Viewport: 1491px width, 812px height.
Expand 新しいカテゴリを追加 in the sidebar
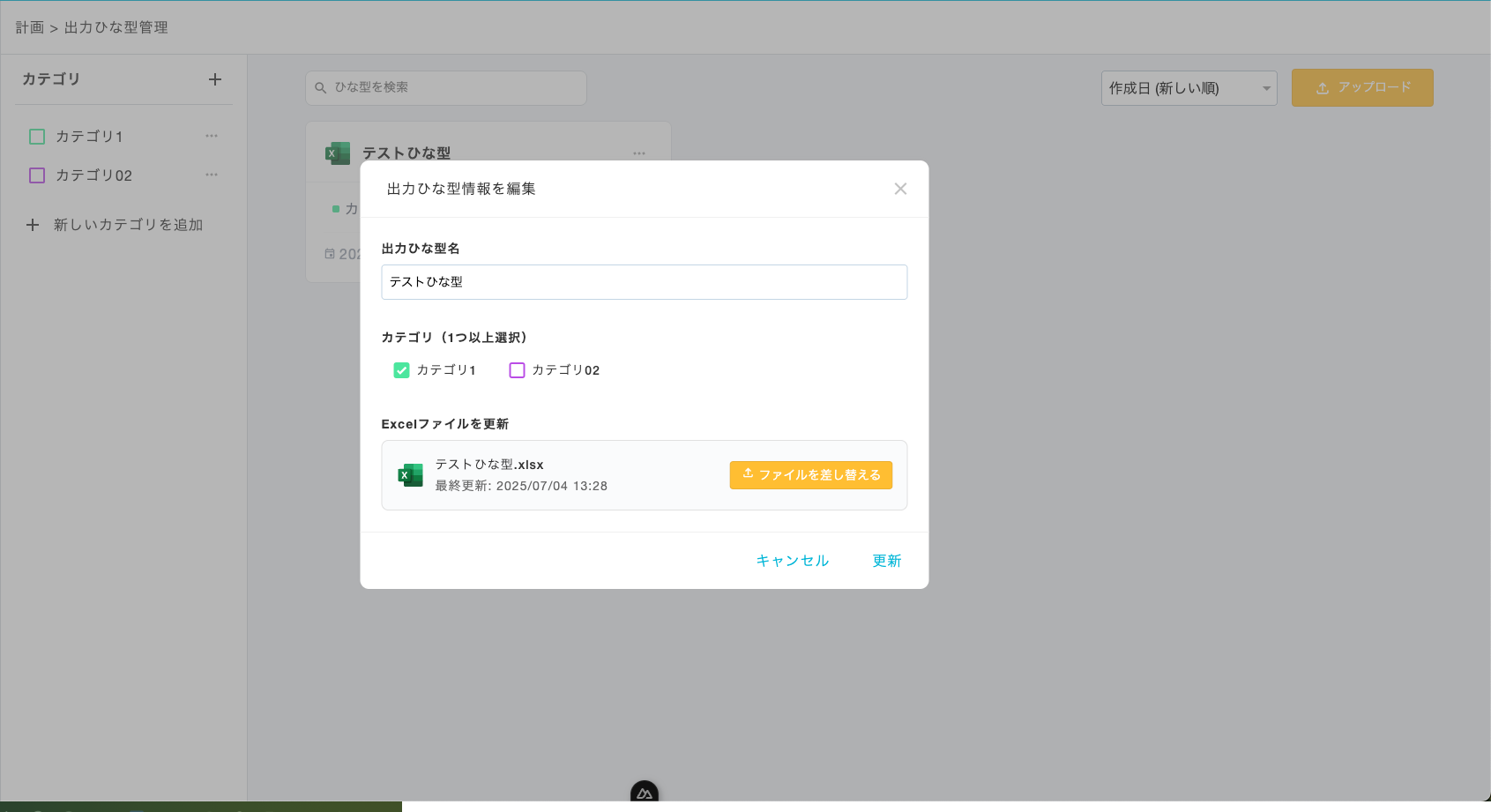[115, 224]
